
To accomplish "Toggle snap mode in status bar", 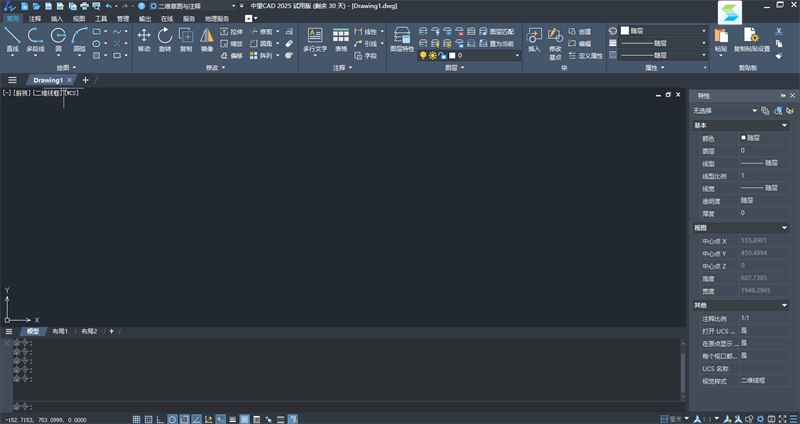I will 136,418.
